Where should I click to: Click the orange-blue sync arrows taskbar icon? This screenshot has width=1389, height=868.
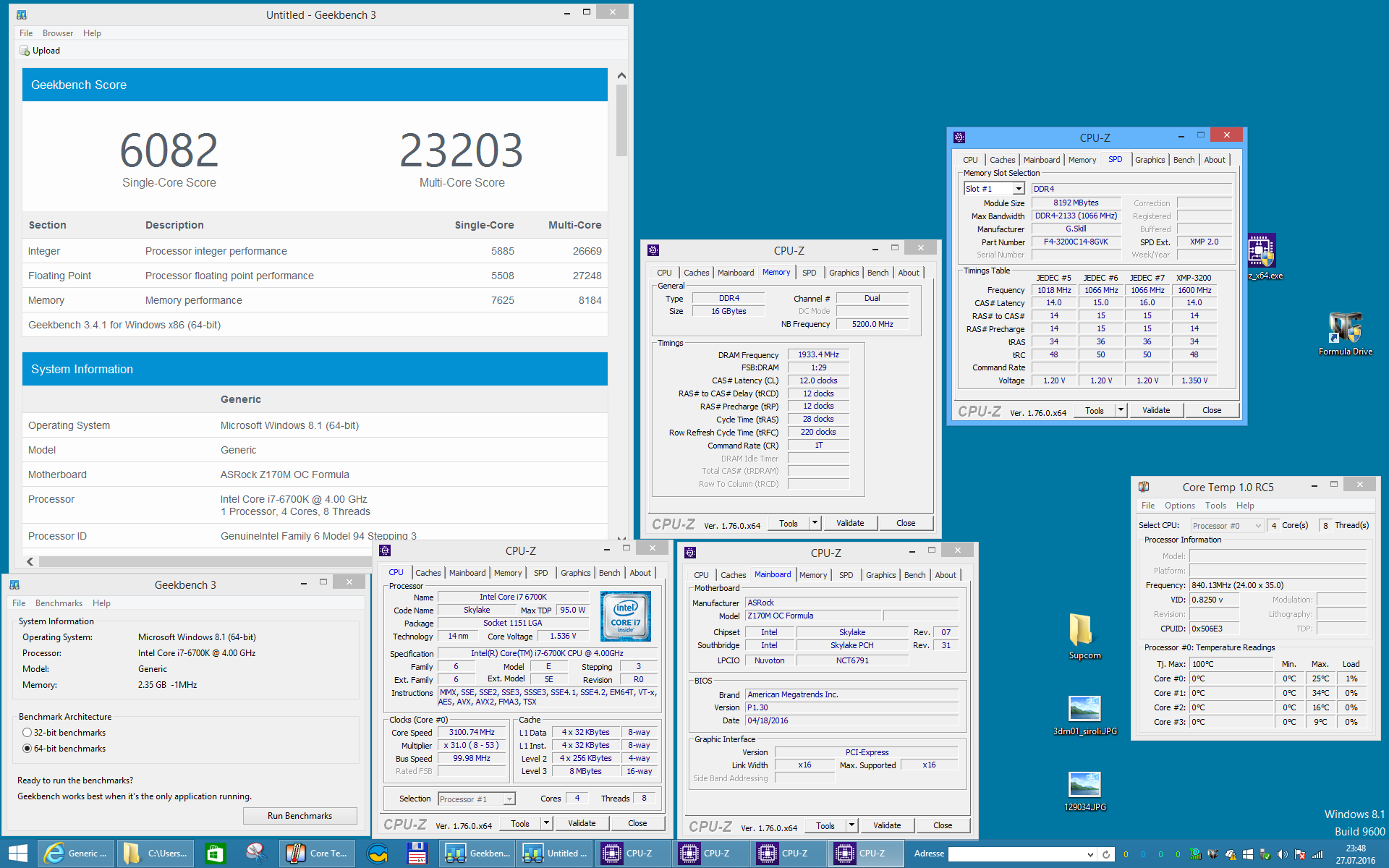(x=377, y=854)
